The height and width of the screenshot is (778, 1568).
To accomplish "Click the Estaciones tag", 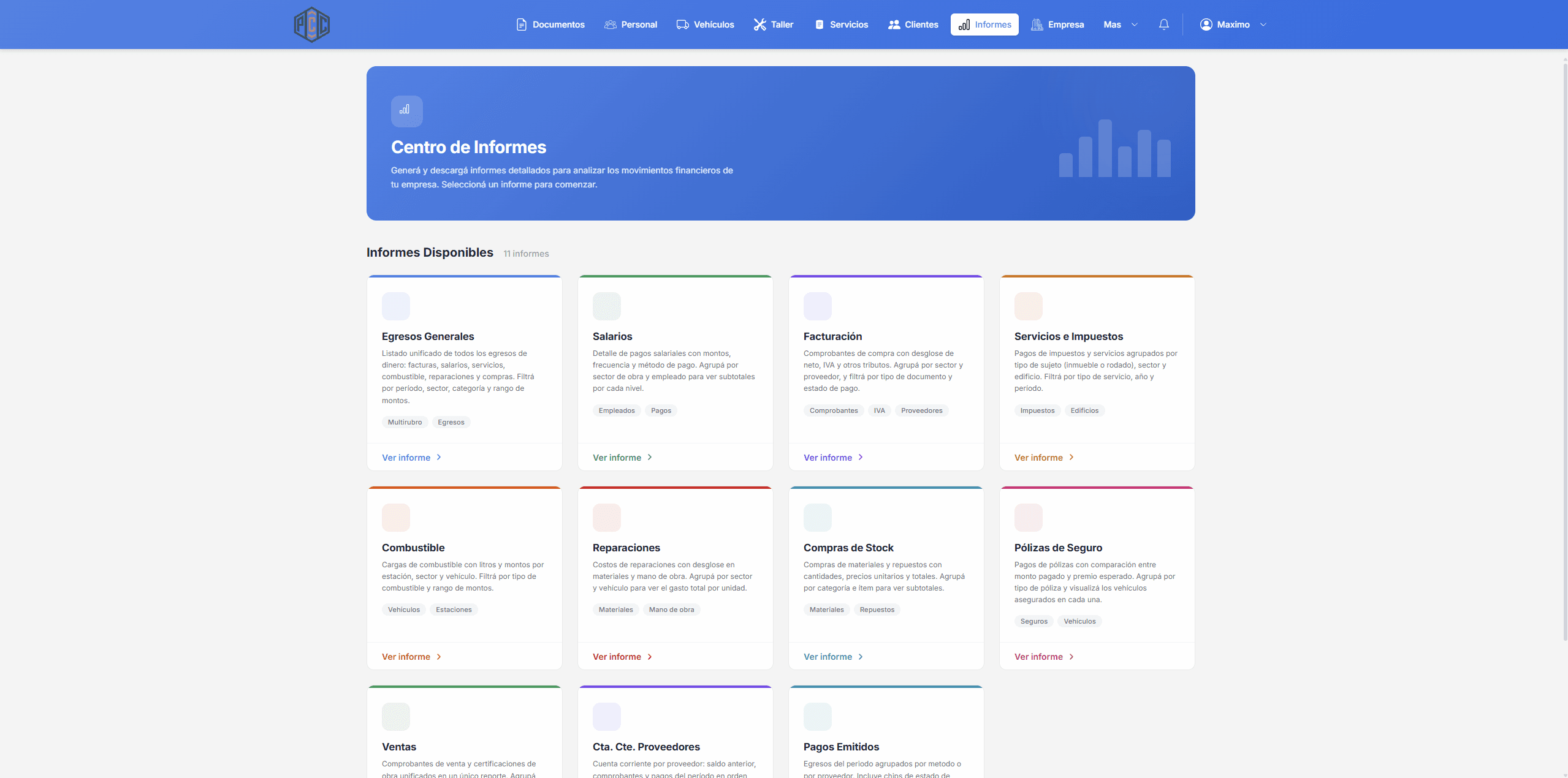I will pos(454,610).
